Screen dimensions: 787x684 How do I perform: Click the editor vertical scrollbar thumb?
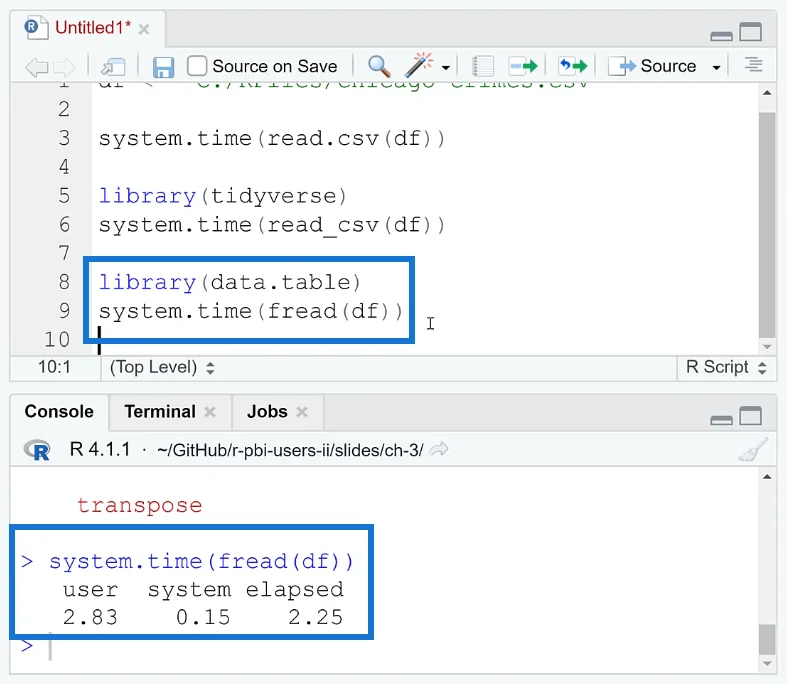click(x=767, y=225)
